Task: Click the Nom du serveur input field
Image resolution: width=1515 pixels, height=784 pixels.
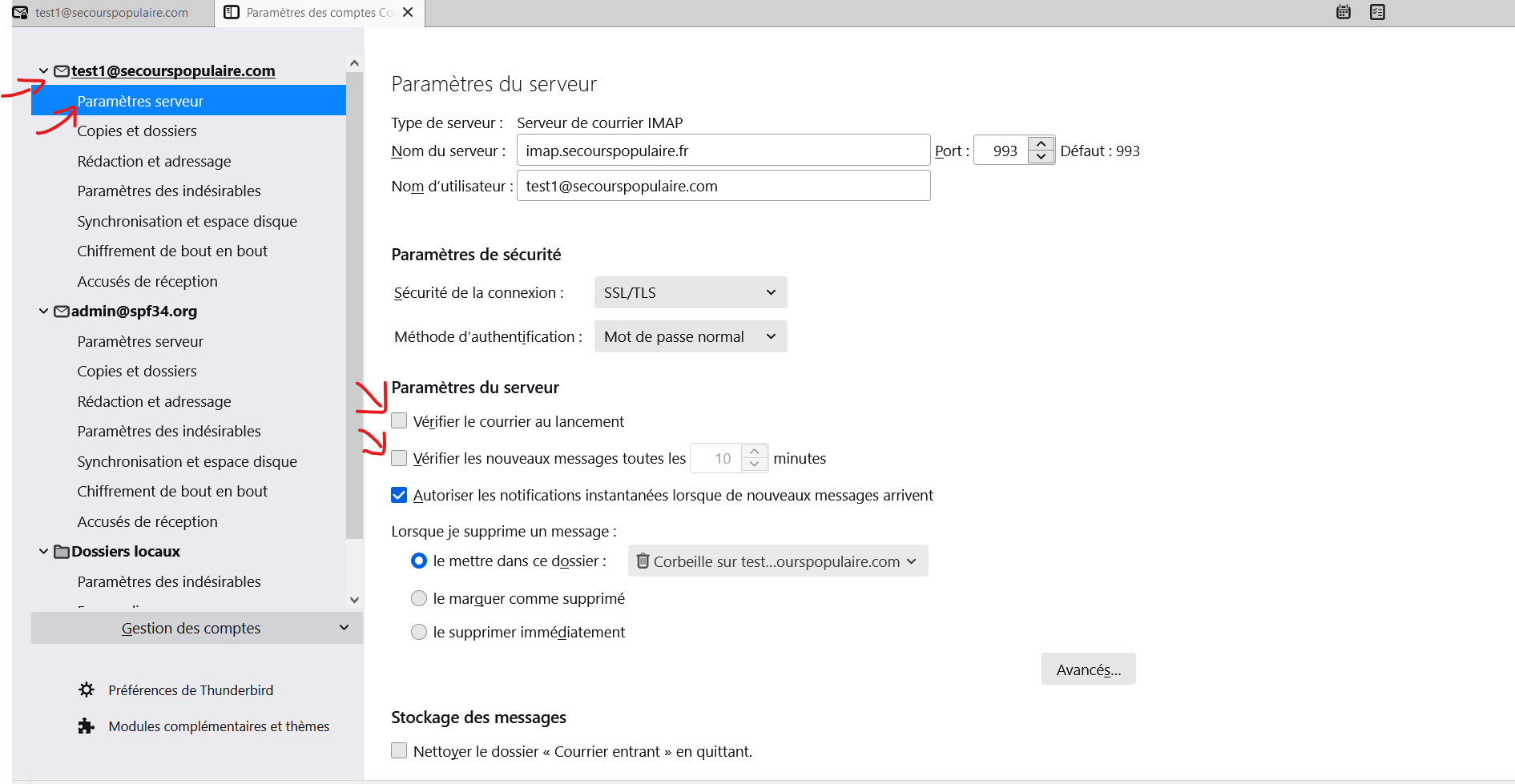Action: [723, 151]
